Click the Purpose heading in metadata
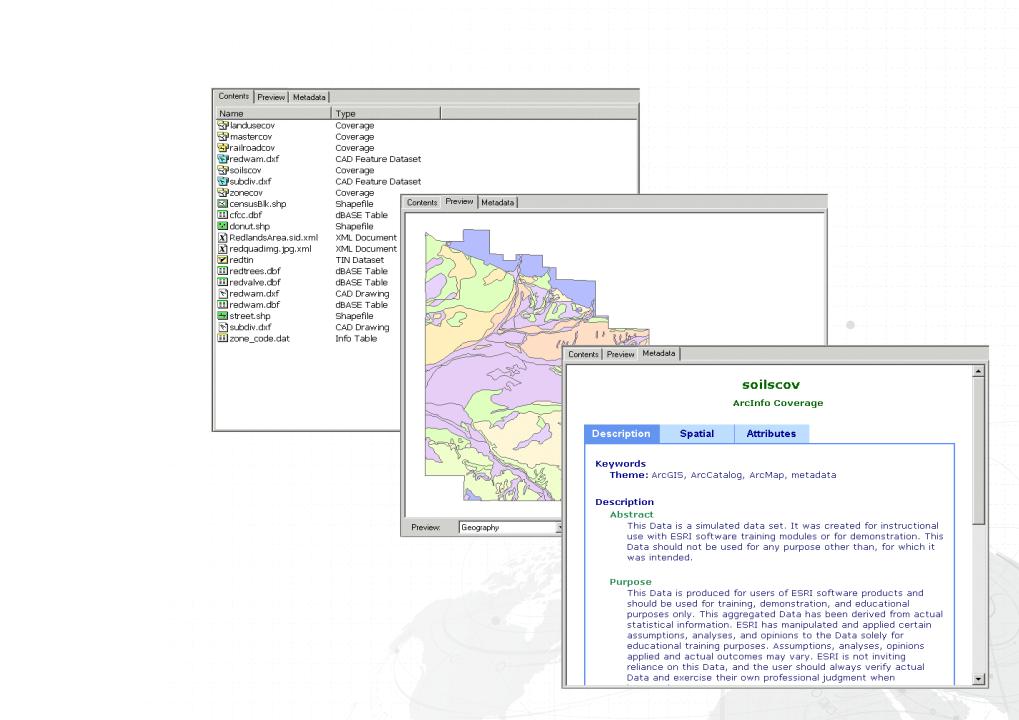Viewport: 1019px width, 720px height. [630, 582]
